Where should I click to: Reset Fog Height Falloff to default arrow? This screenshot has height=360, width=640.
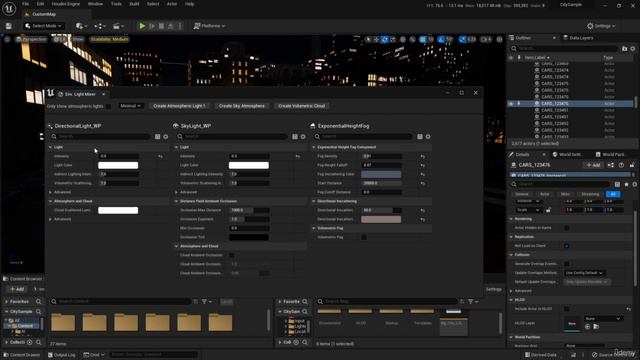(422, 165)
